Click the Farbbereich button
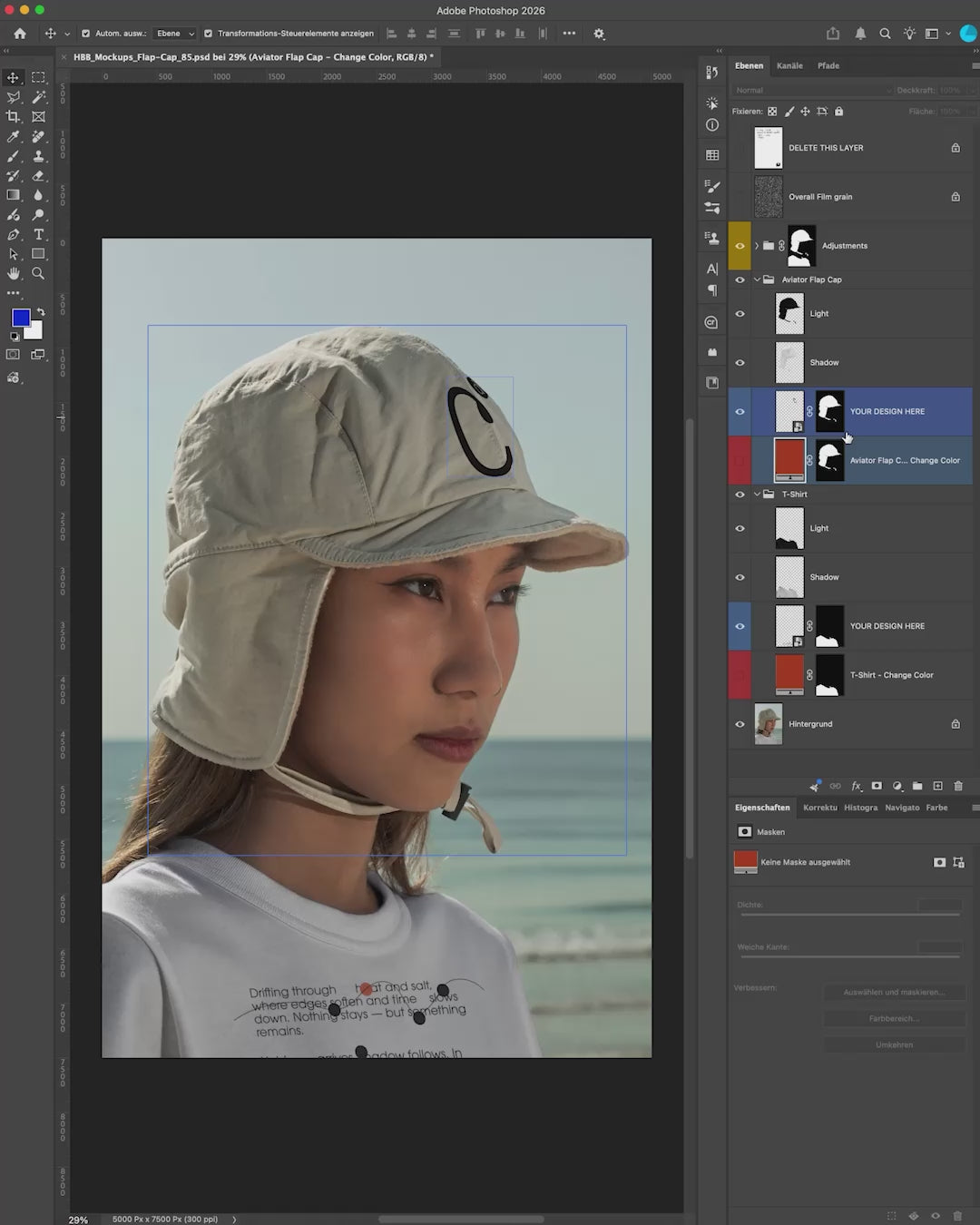980x1225 pixels. (894, 1018)
